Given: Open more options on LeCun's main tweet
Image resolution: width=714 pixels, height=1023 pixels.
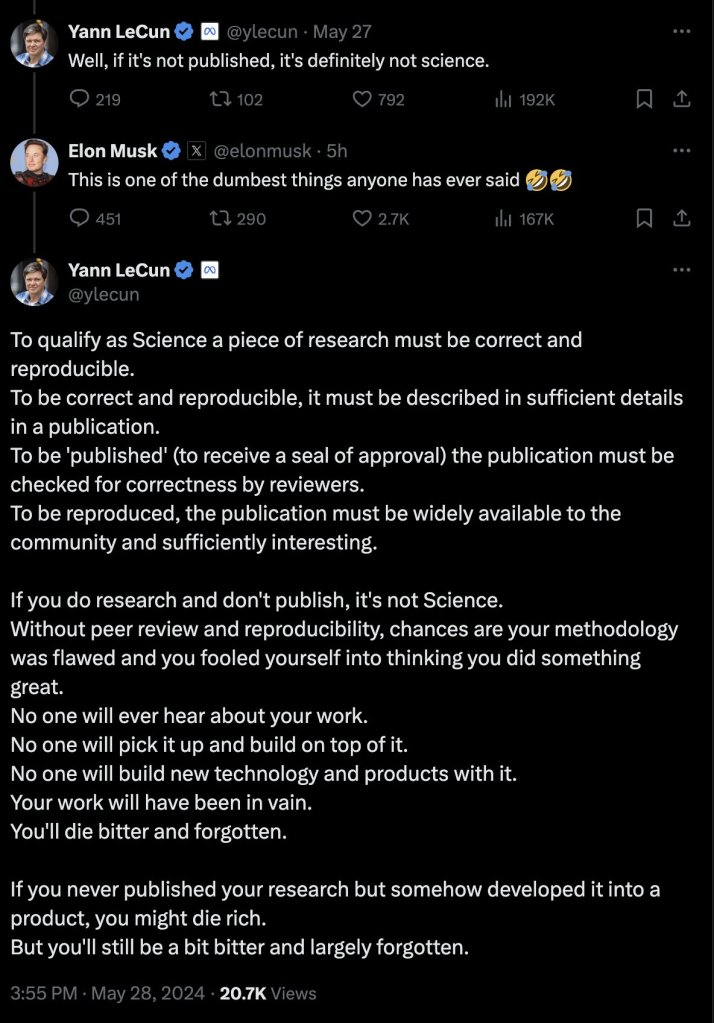Looking at the screenshot, I should coord(681,270).
